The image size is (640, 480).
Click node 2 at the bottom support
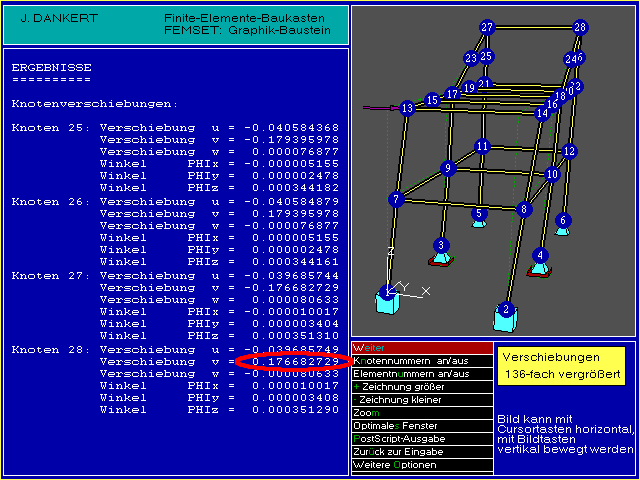(x=506, y=309)
